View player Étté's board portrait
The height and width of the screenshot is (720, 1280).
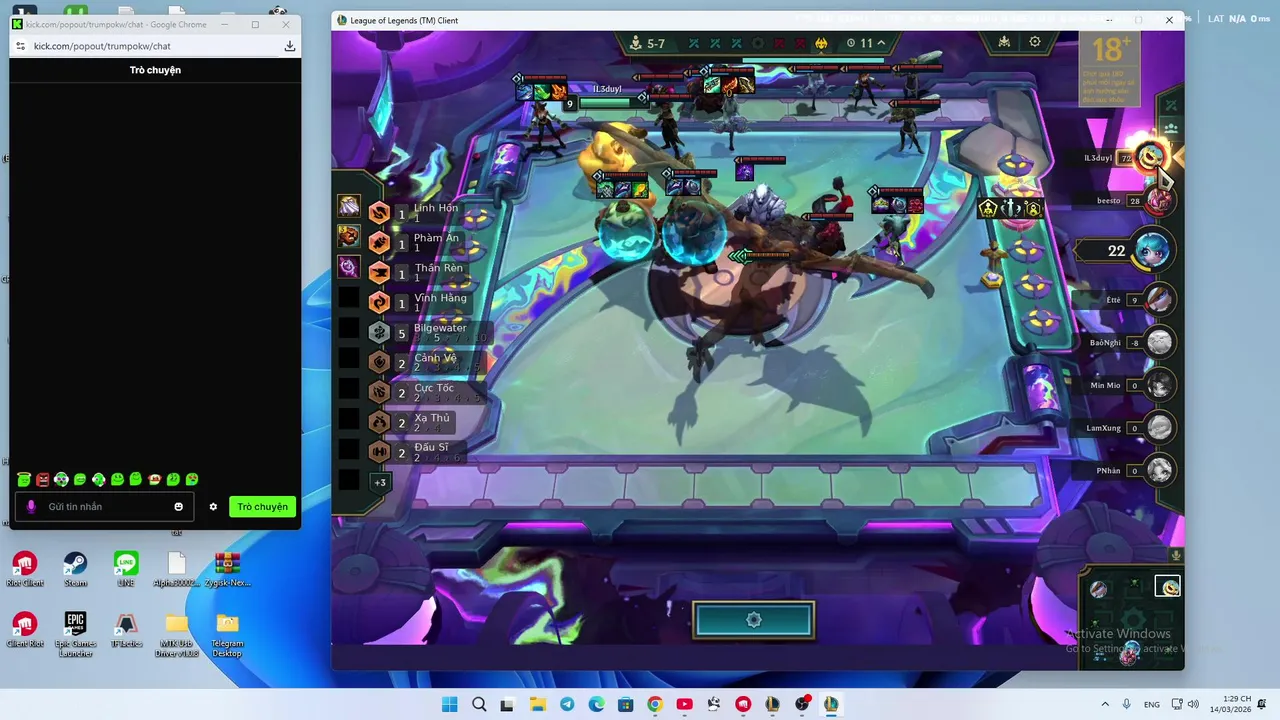coord(1160,299)
